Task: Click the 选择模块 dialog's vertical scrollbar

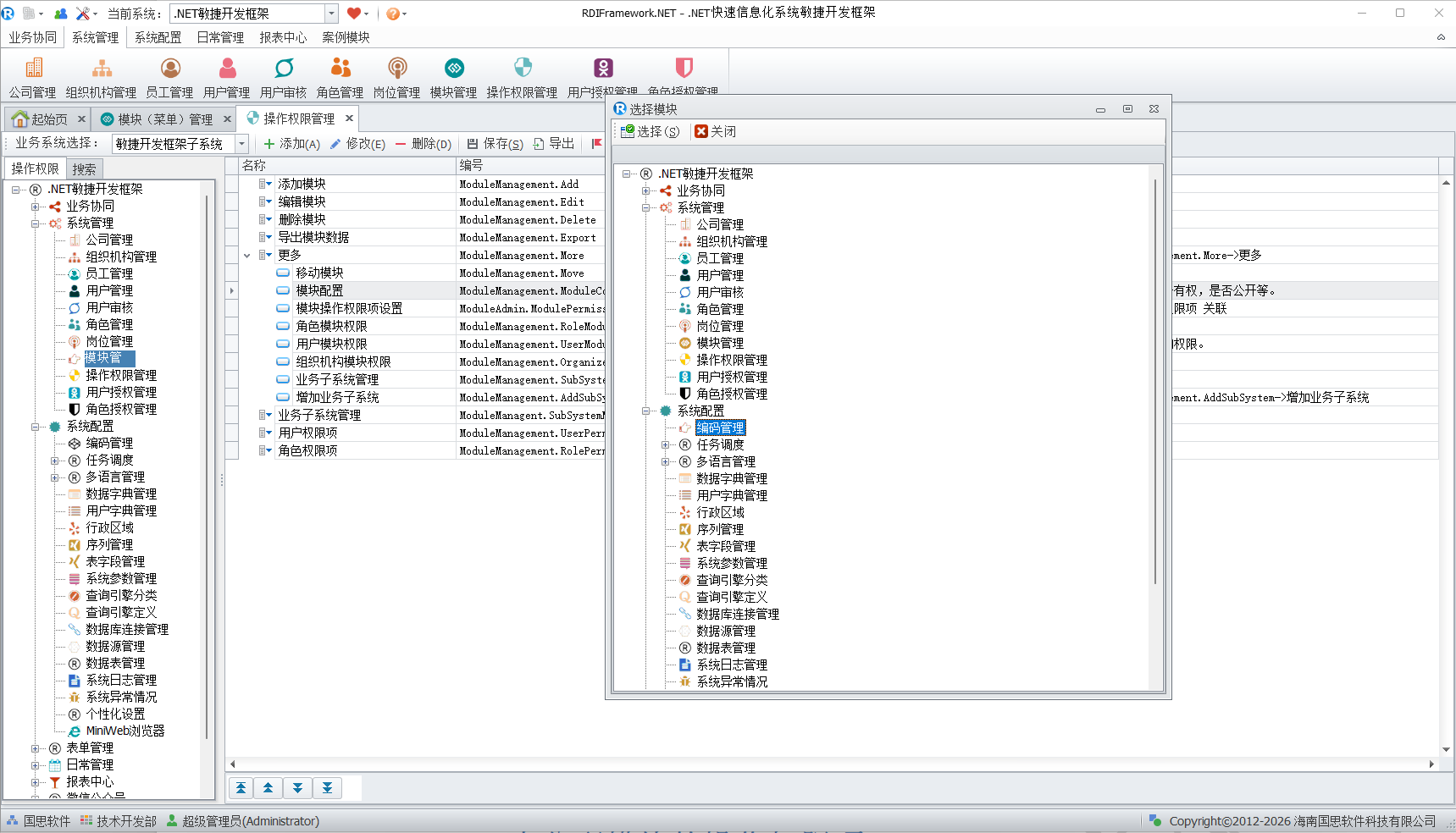Action: (x=1154, y=381)
